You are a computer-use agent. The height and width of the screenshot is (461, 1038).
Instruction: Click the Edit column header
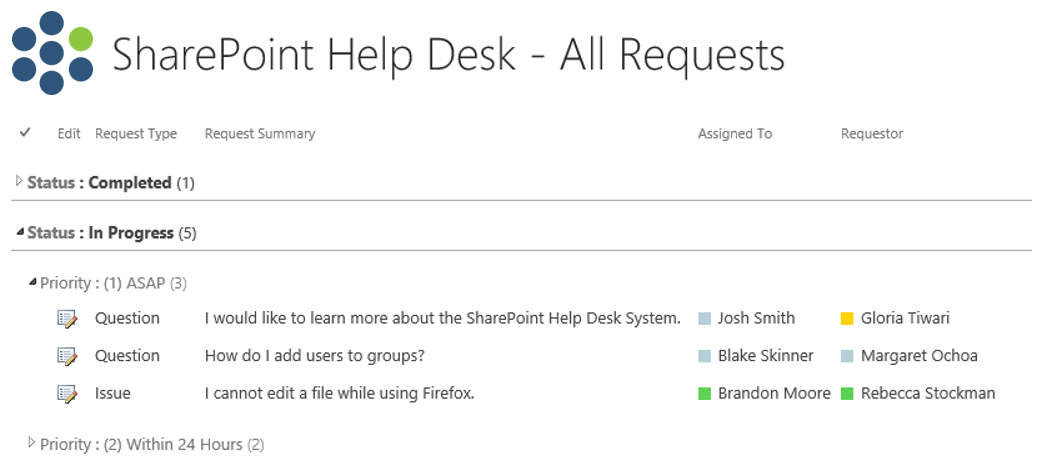69,134
